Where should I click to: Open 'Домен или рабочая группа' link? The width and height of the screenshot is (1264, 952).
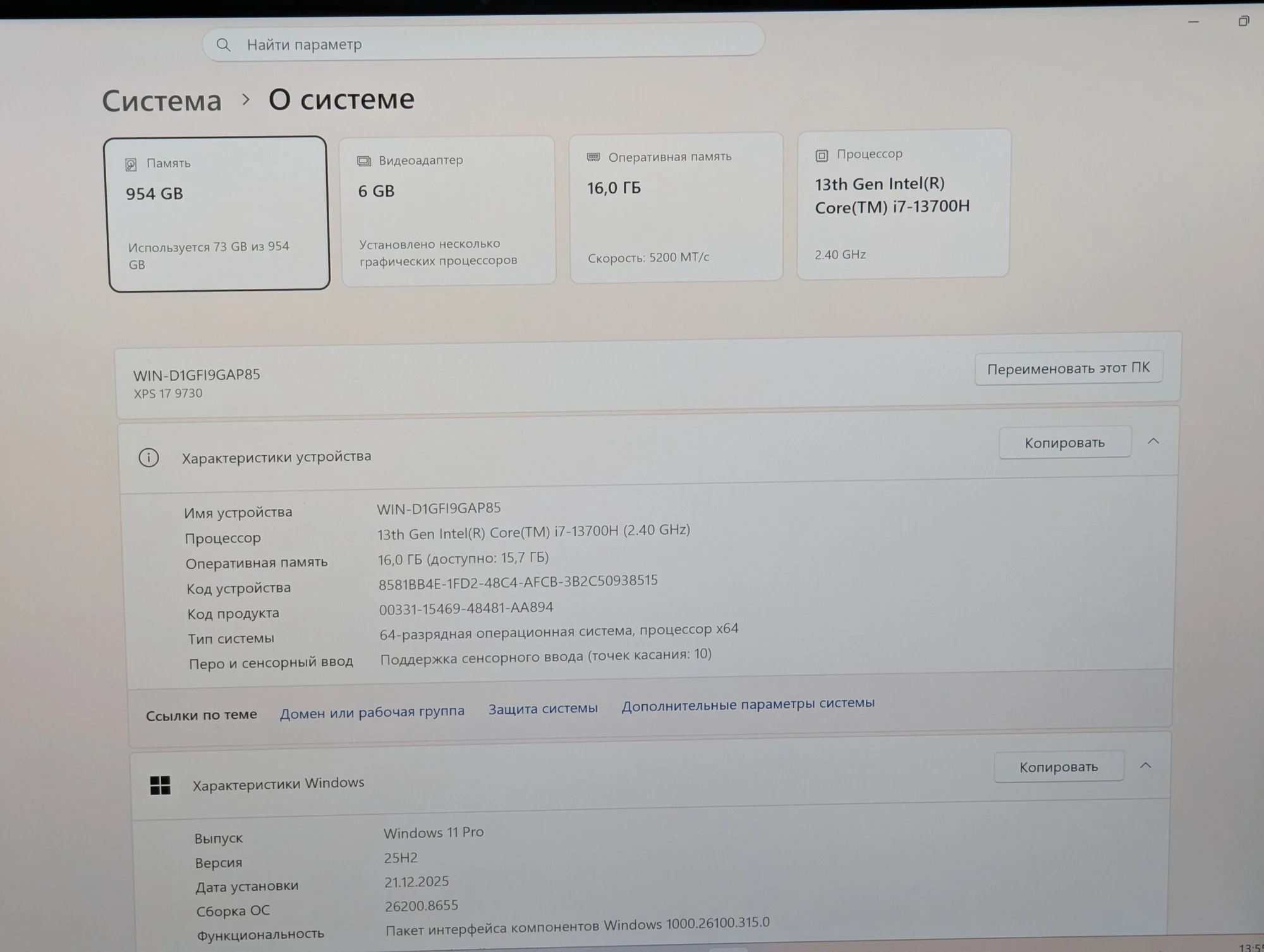tap(372, 712)
